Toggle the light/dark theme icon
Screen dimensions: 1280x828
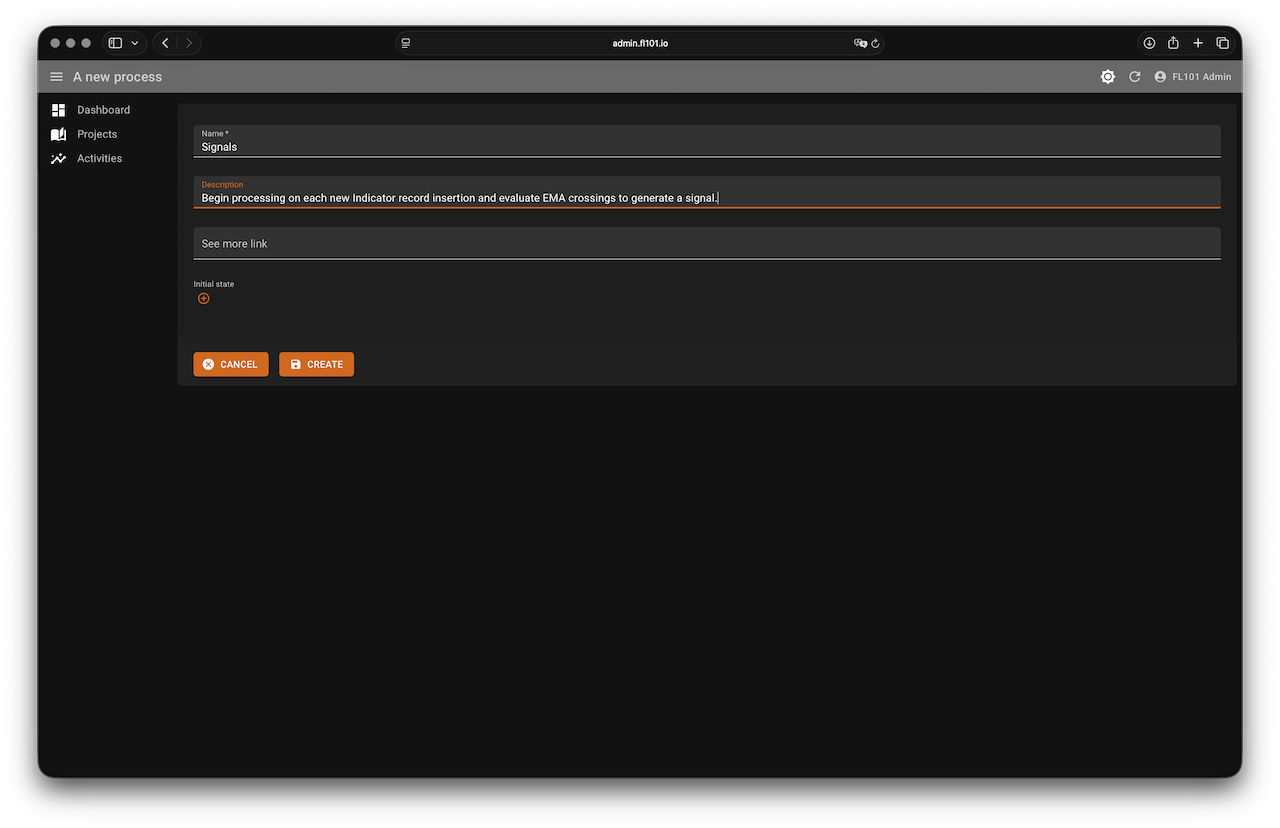(1107, 77)
